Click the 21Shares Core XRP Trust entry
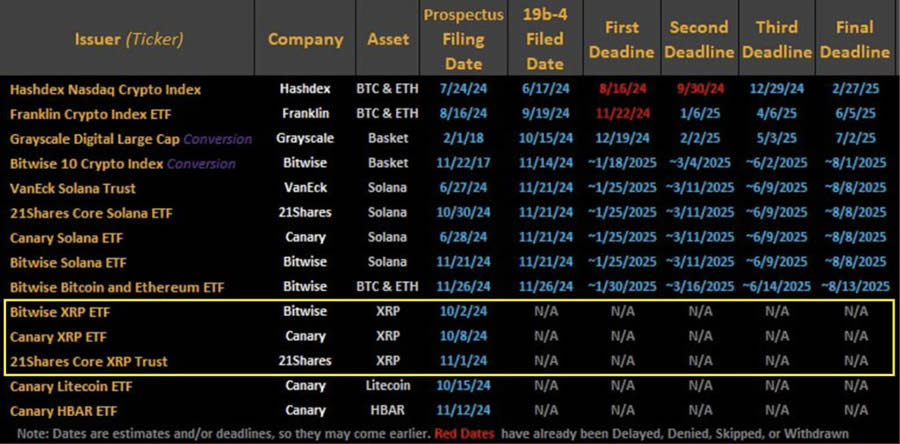Viewport: 900px width, 444px height. (88, 361)
